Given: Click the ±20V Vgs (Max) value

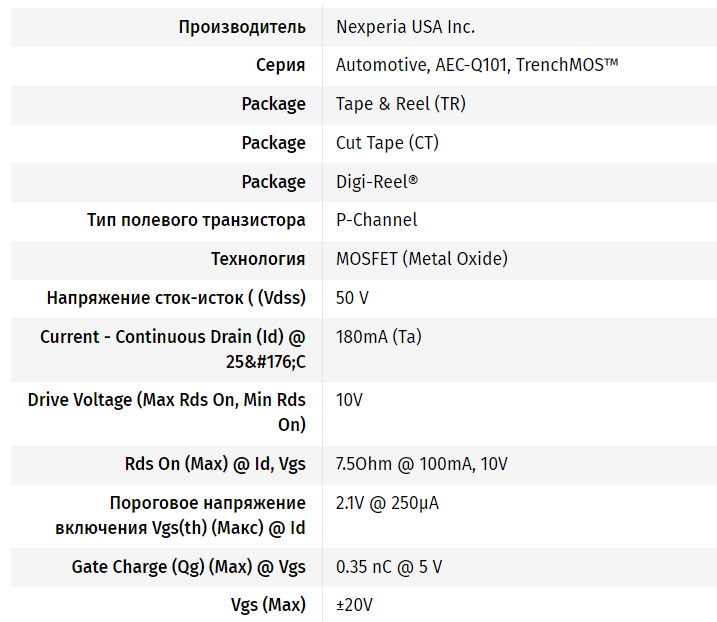Looking at the screenshot, I should (x=354, y=605).
